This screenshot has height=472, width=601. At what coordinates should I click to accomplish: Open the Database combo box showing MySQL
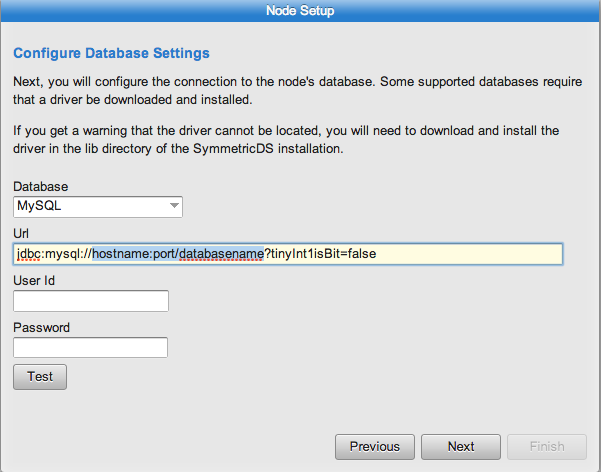[x=98, y=207]
